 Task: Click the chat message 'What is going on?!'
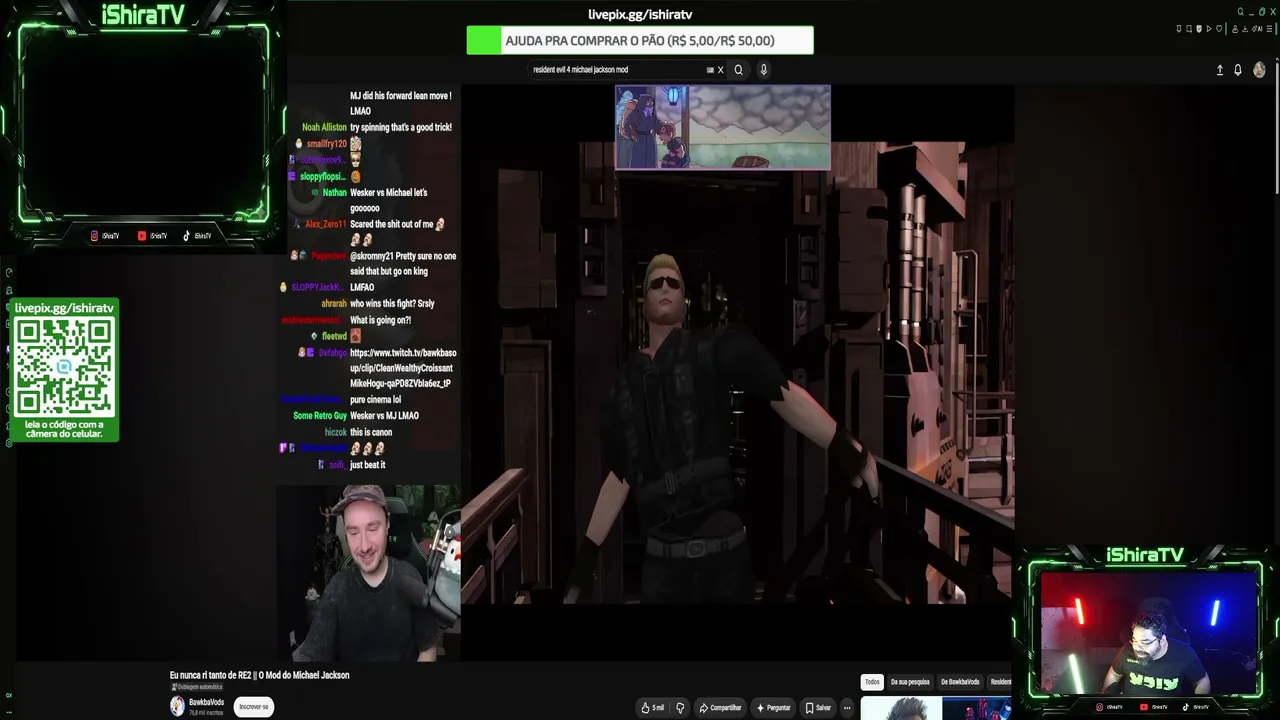(380, 320)
